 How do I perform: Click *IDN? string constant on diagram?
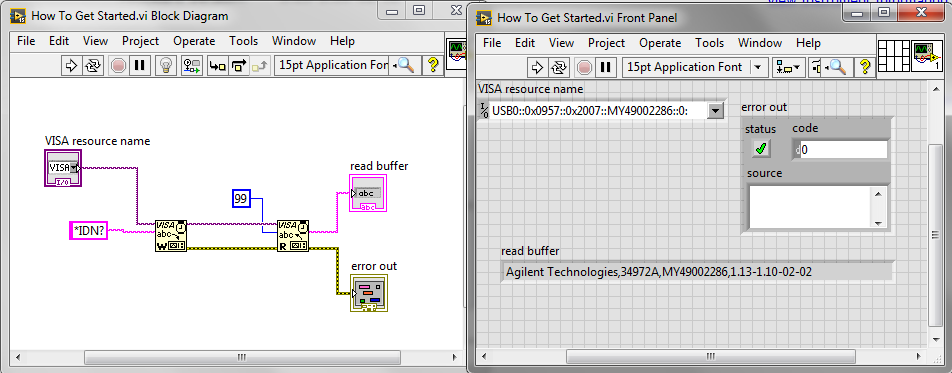(x=89, y=231)
